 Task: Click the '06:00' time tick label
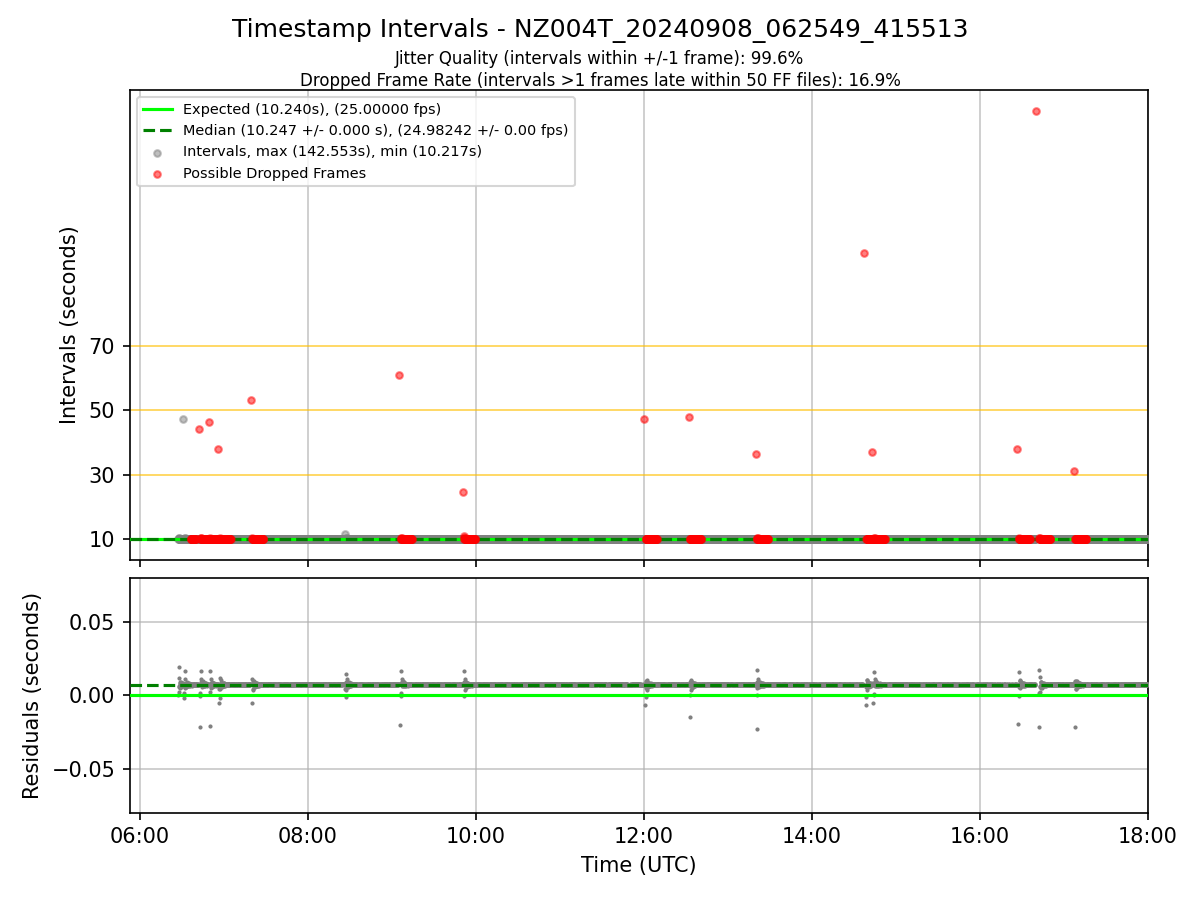tap(140, 834)
